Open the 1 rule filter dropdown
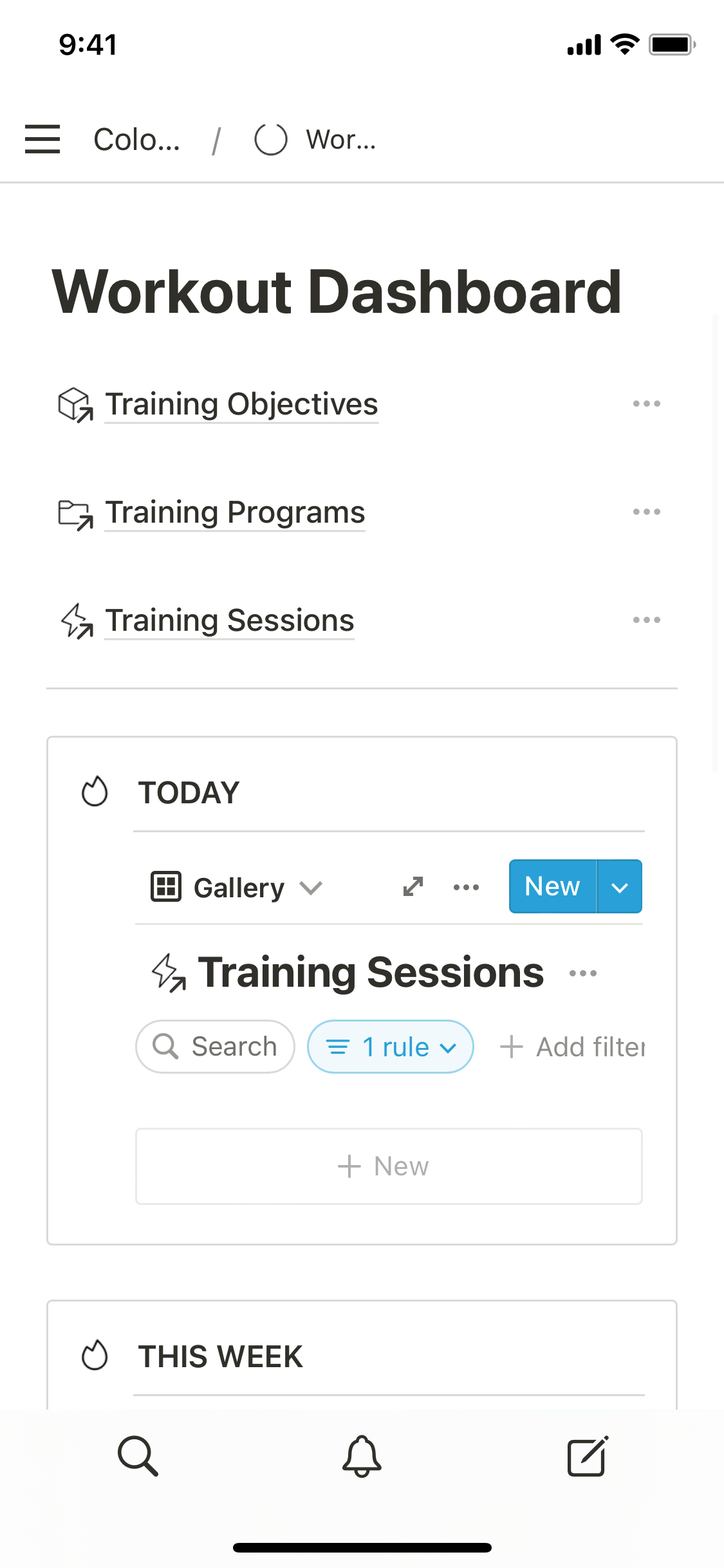 pyautogui.click(x=391, y=1047)
